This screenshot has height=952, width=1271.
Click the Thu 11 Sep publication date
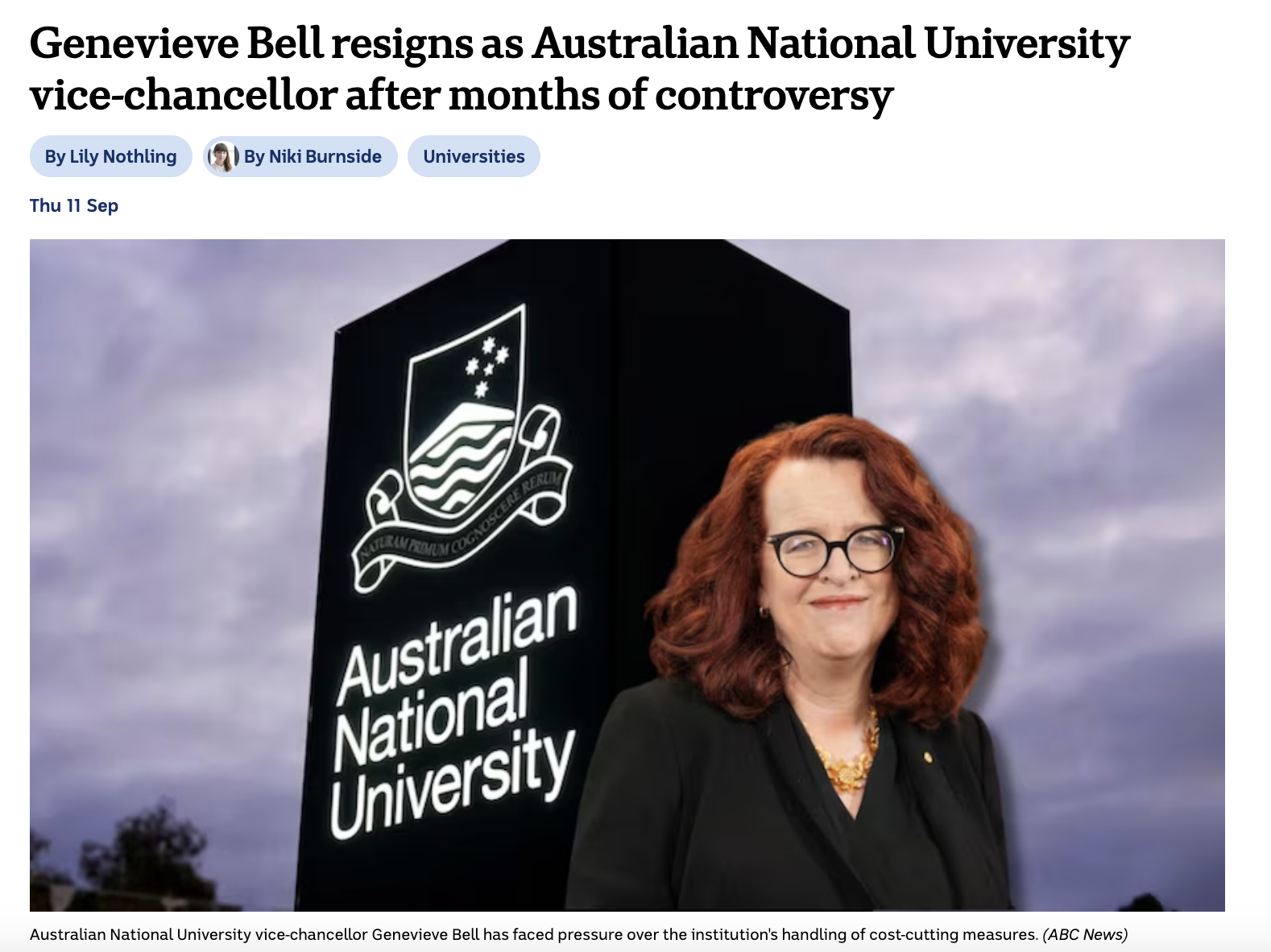74,205
